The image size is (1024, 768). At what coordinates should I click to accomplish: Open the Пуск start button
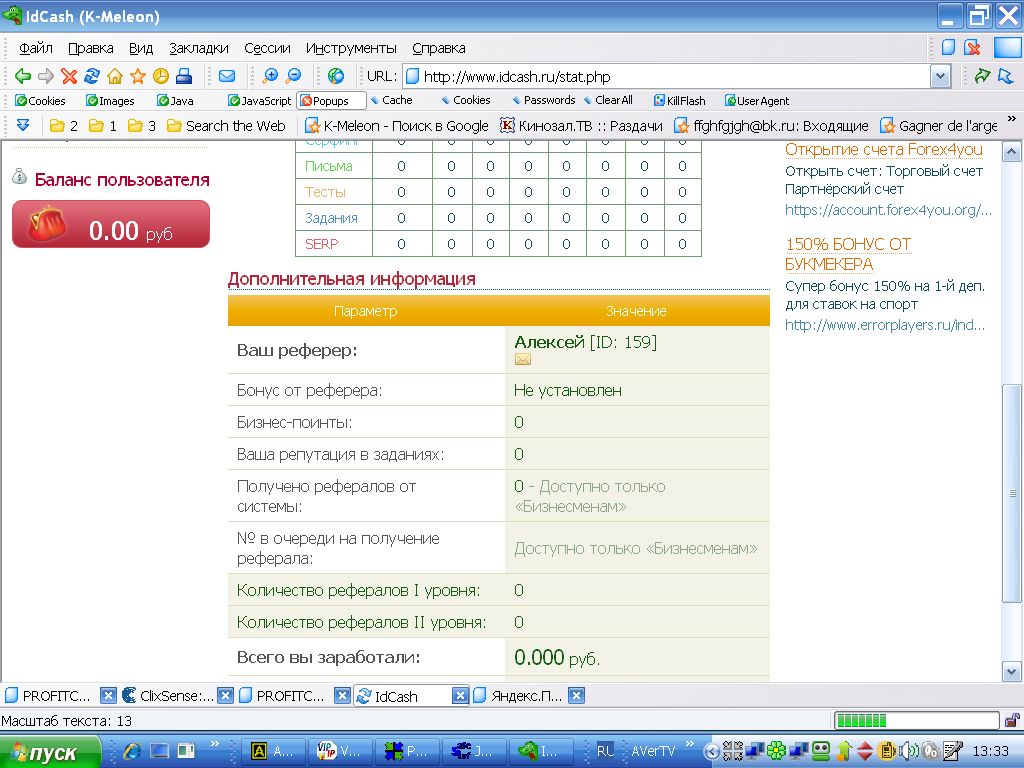[50, 752]
